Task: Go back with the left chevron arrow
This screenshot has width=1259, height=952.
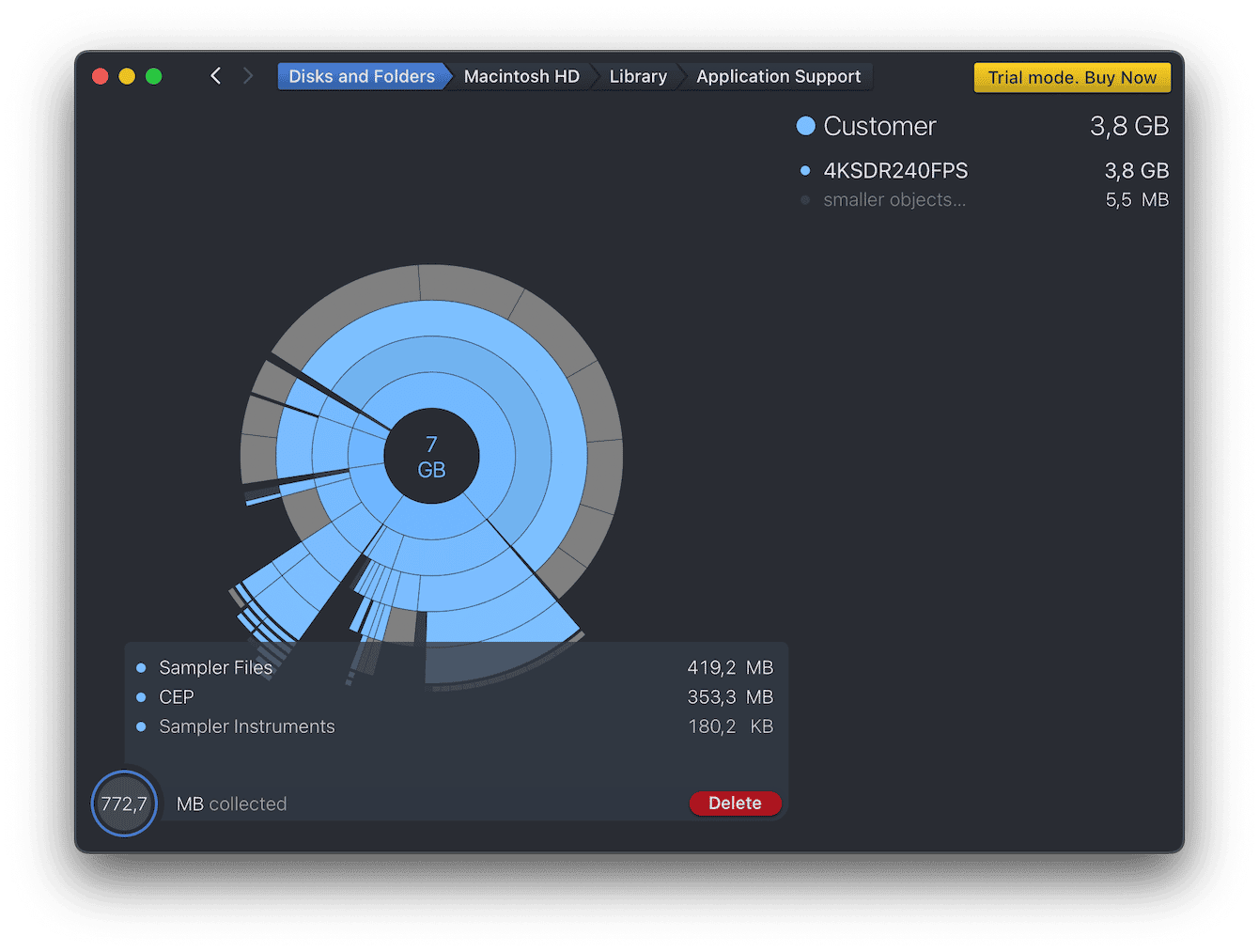Action: [x=216, y=76]
